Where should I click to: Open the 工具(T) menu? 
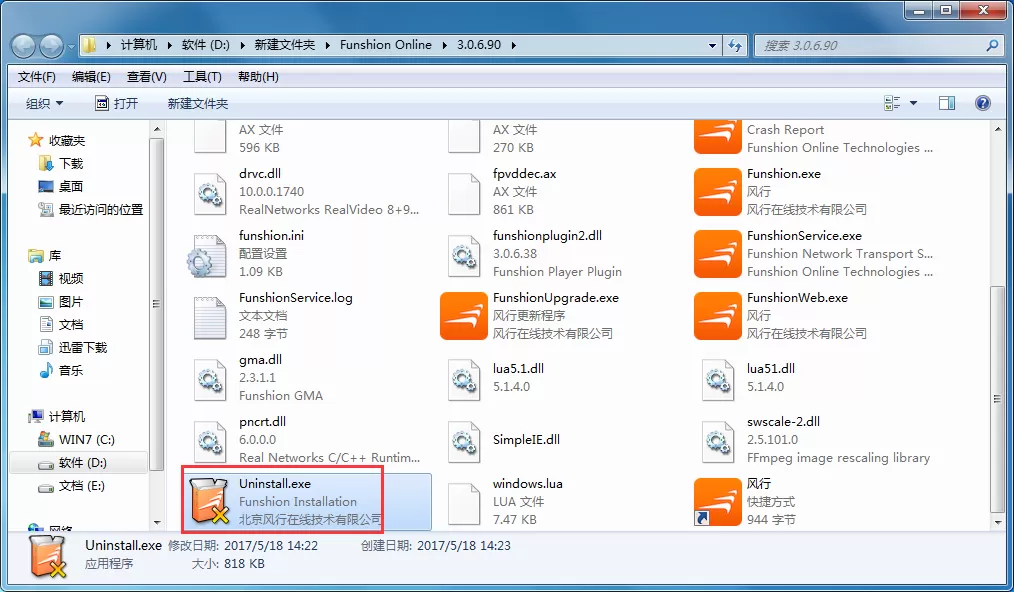pyautogui.click(x=202, y=77)
